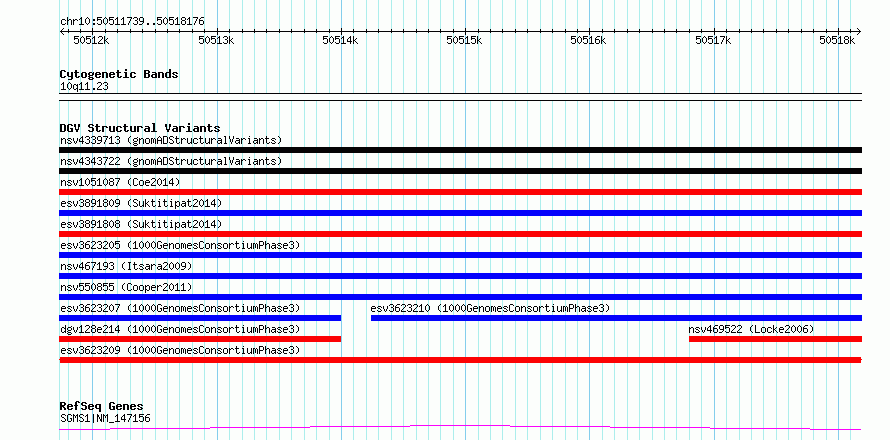Click the Cytogenetic Bands track heading
The image size is (890, 440).
coord(119,74)
